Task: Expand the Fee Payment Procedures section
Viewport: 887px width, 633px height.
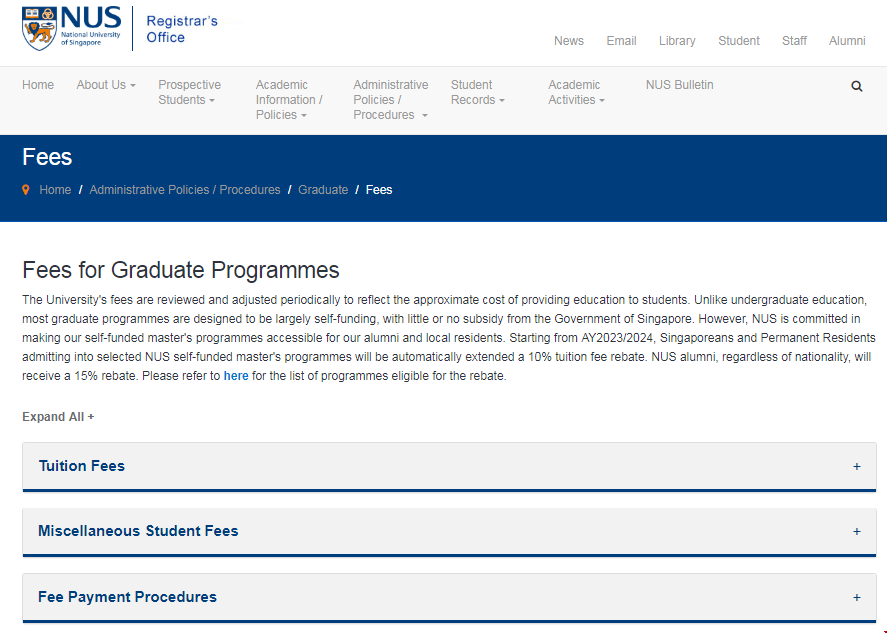Action: [x=127, y=597]
